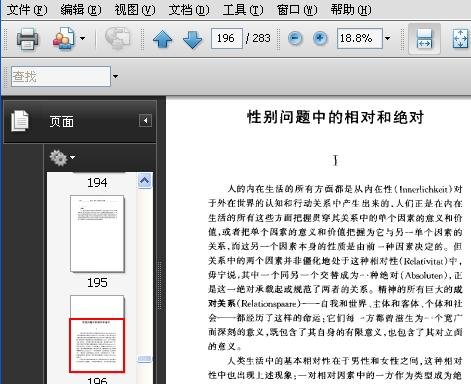Click the 195 page label
471x384 pixels.
97,283
